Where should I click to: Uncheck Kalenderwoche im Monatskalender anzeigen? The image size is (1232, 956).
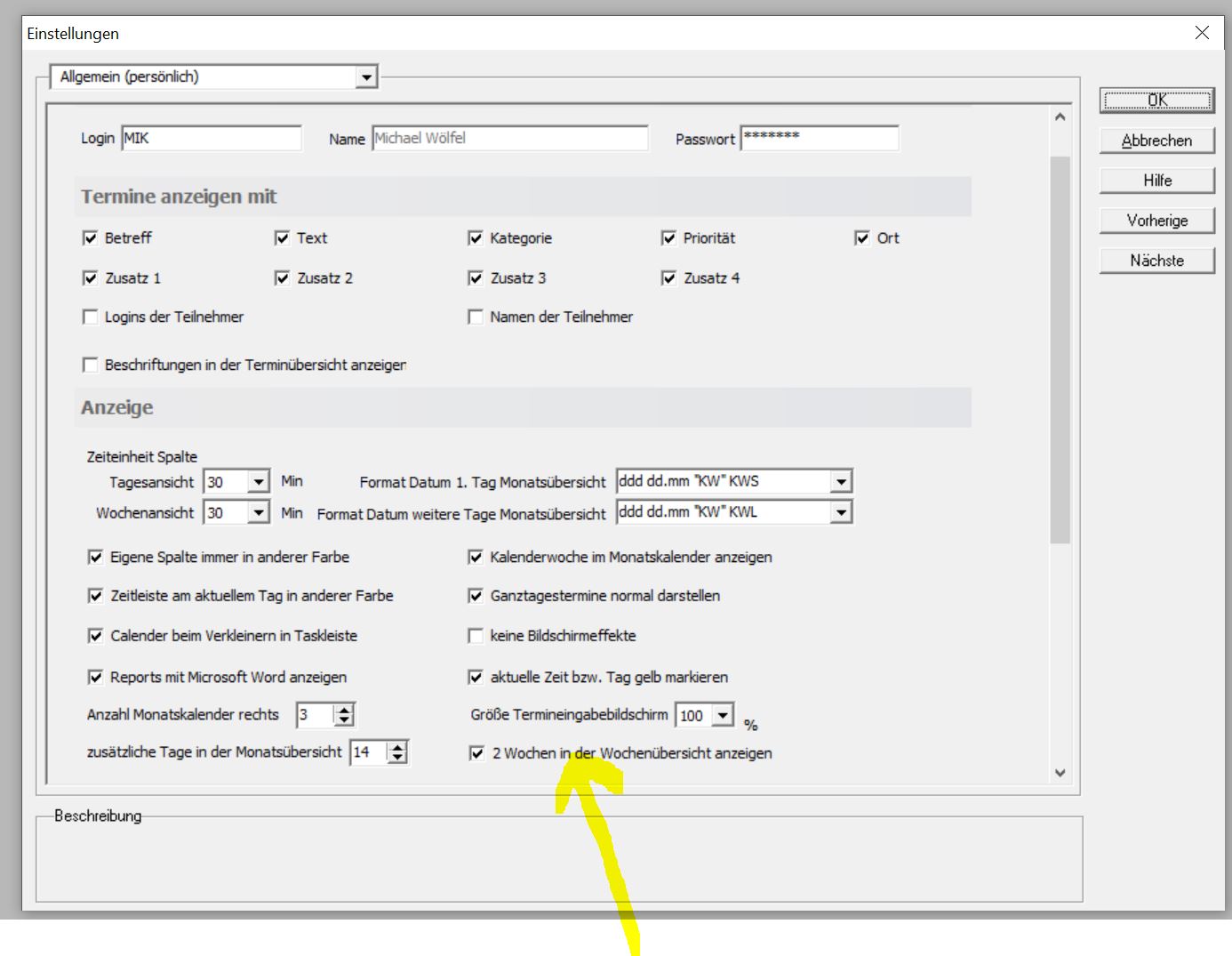click(476, 558)
